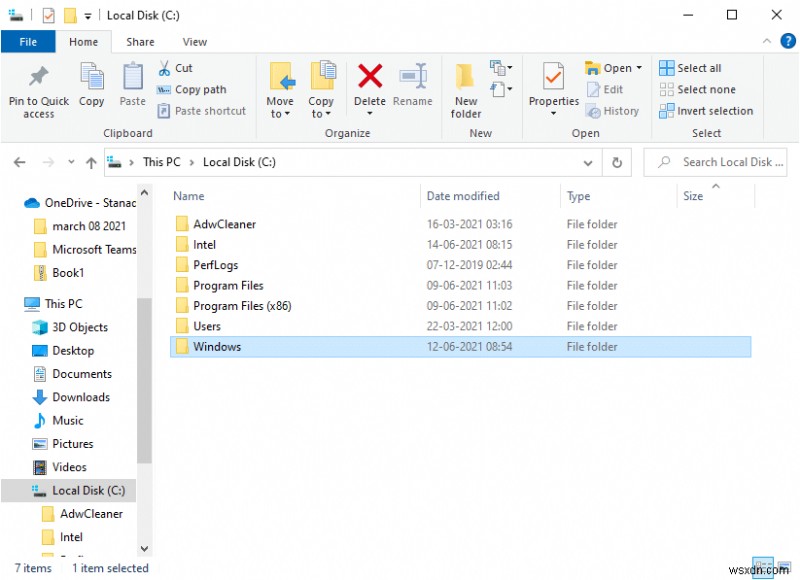Select This PC in navigation pane
Screen dimensions: 800x580
[53, 304]
